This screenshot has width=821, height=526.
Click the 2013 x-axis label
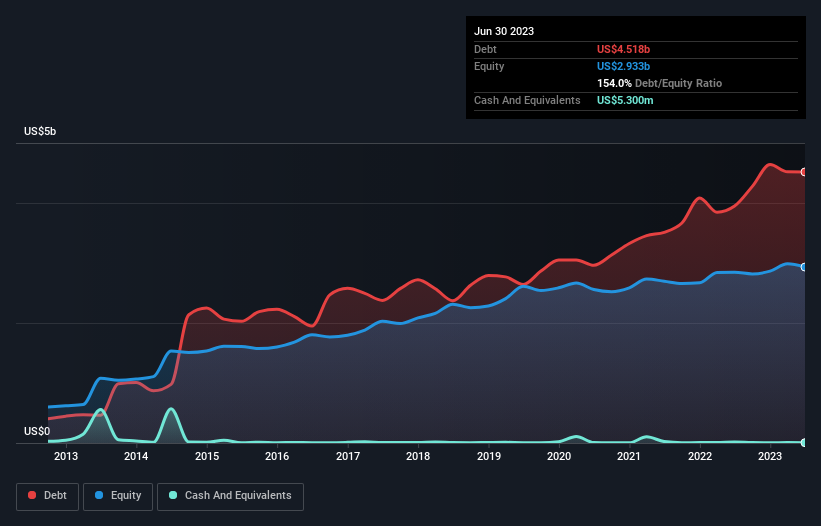66,456
